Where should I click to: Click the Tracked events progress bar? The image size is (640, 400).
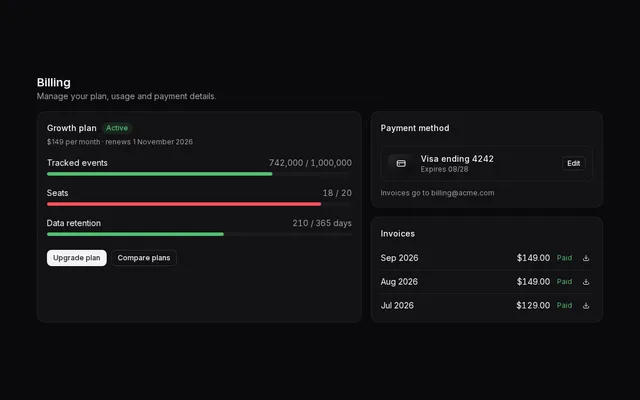tap(199, 174)
